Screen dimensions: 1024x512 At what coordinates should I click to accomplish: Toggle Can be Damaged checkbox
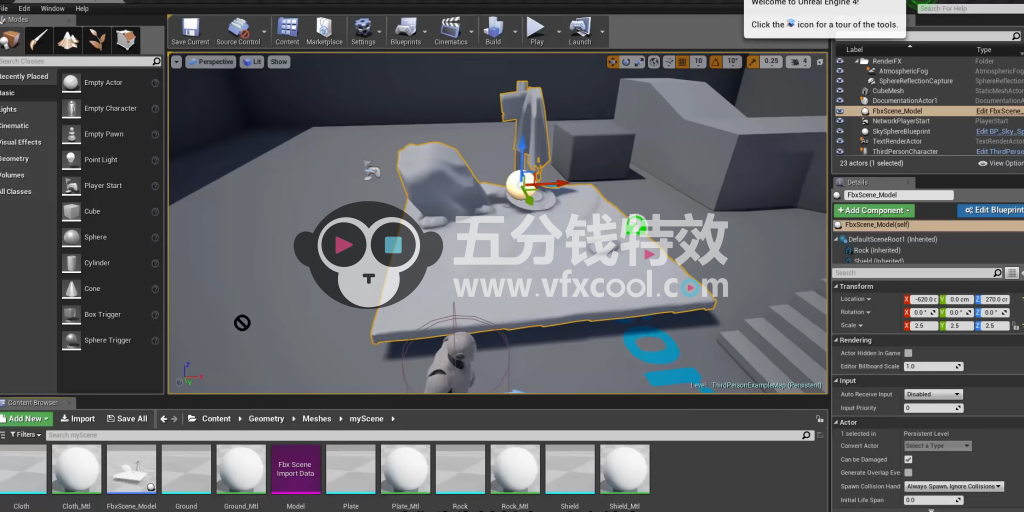908,460
